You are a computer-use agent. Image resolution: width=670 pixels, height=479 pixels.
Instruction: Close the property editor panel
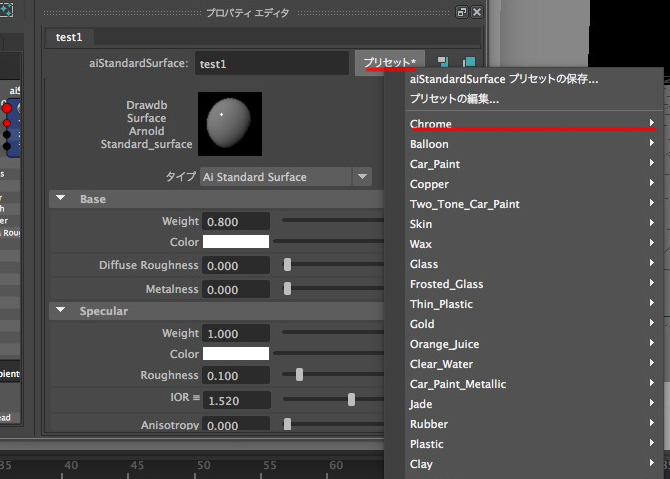pyautogui.click(x=477, y=12)
